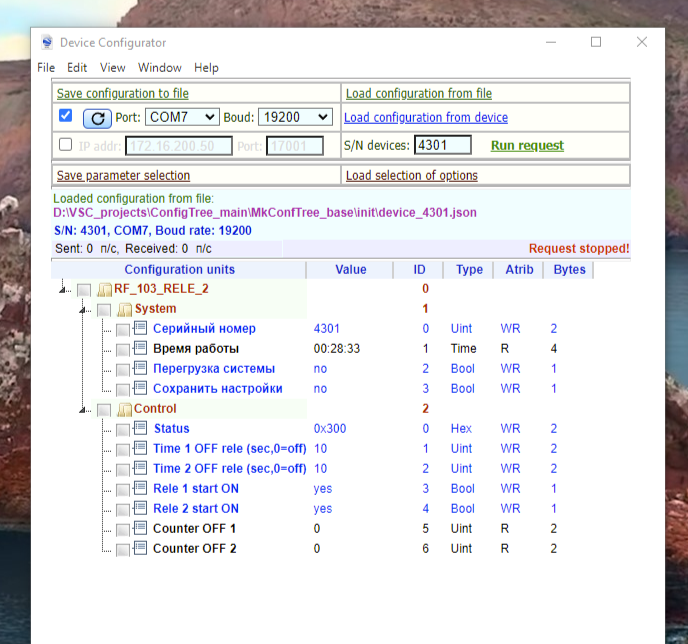Click the S/N devices input field
Image resolution: width=688 pixels, height=644 pixels.
click(443, 145)
